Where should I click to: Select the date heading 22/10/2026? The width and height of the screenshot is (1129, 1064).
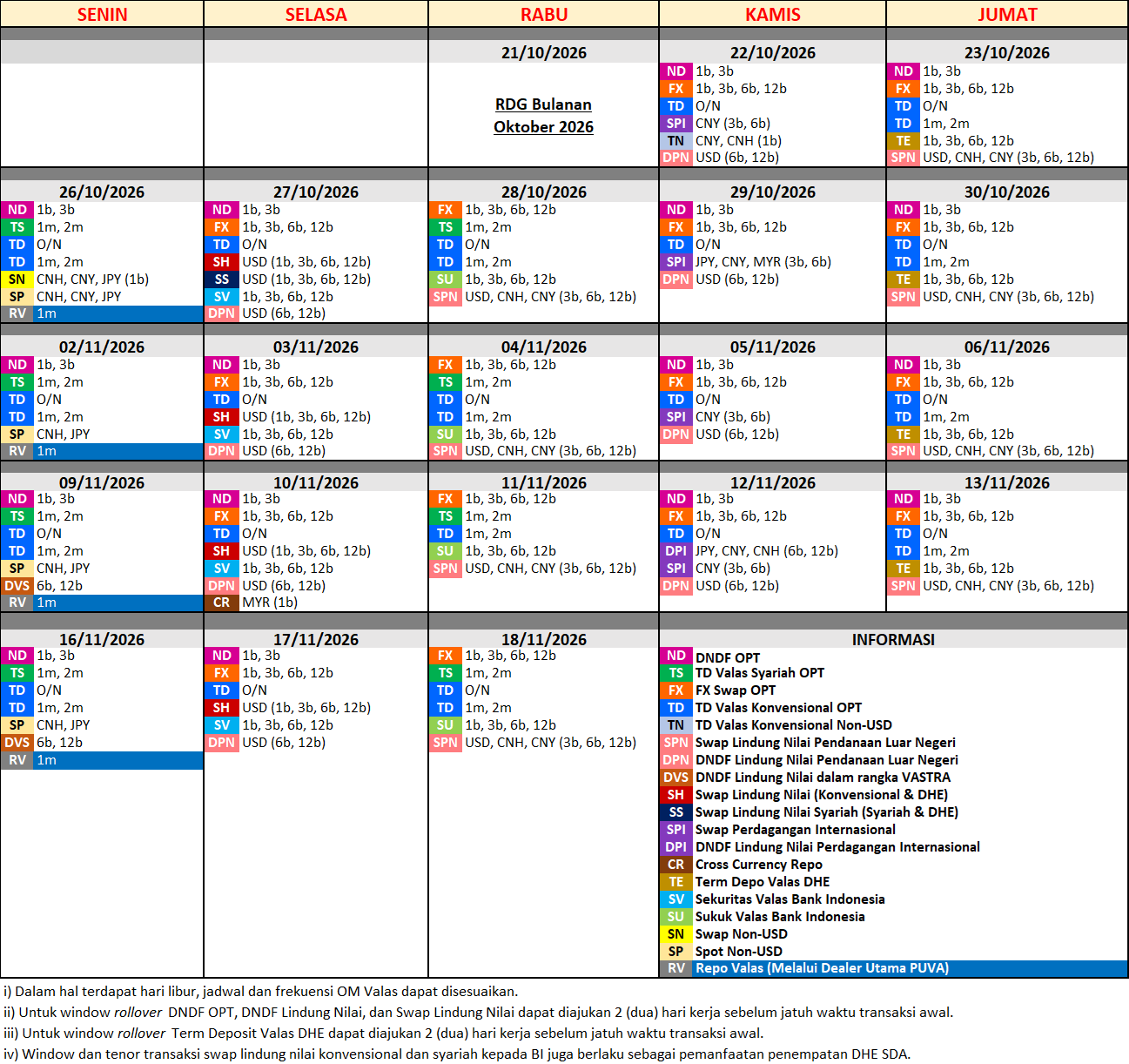coord(773,52)
